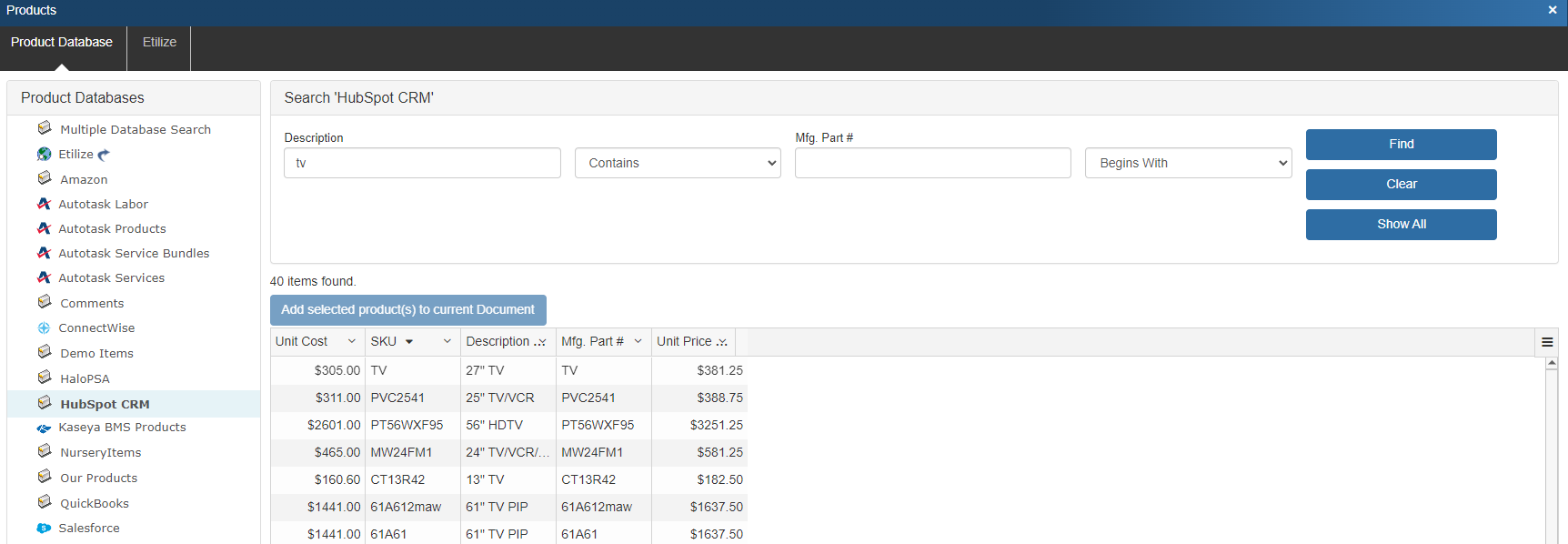Click the QuickBooks database icon
The image size is (1568, 544).
coord(45,502)
